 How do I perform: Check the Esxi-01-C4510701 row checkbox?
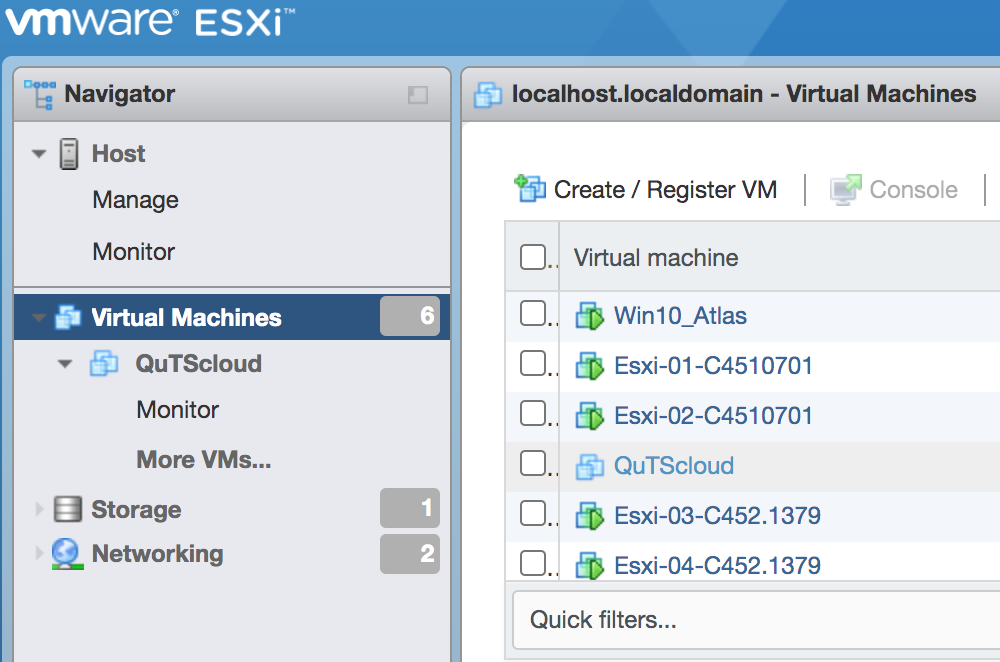533,363
